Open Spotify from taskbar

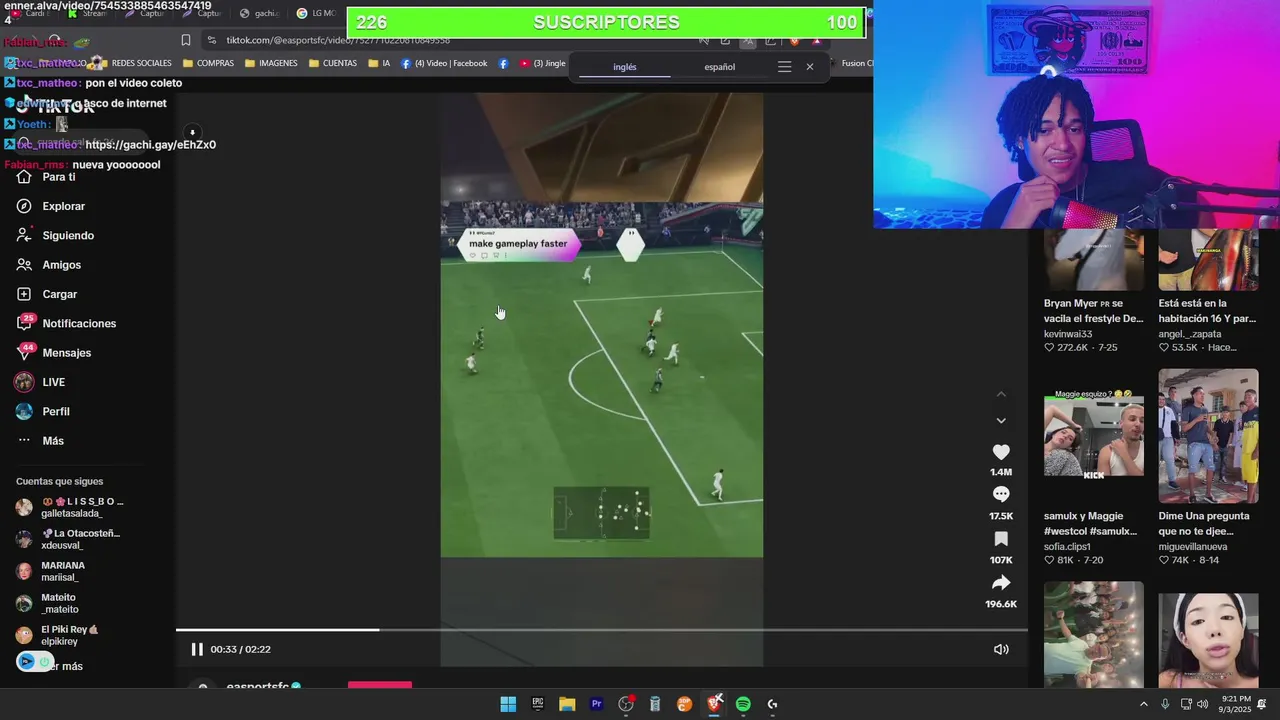point(743,704)
